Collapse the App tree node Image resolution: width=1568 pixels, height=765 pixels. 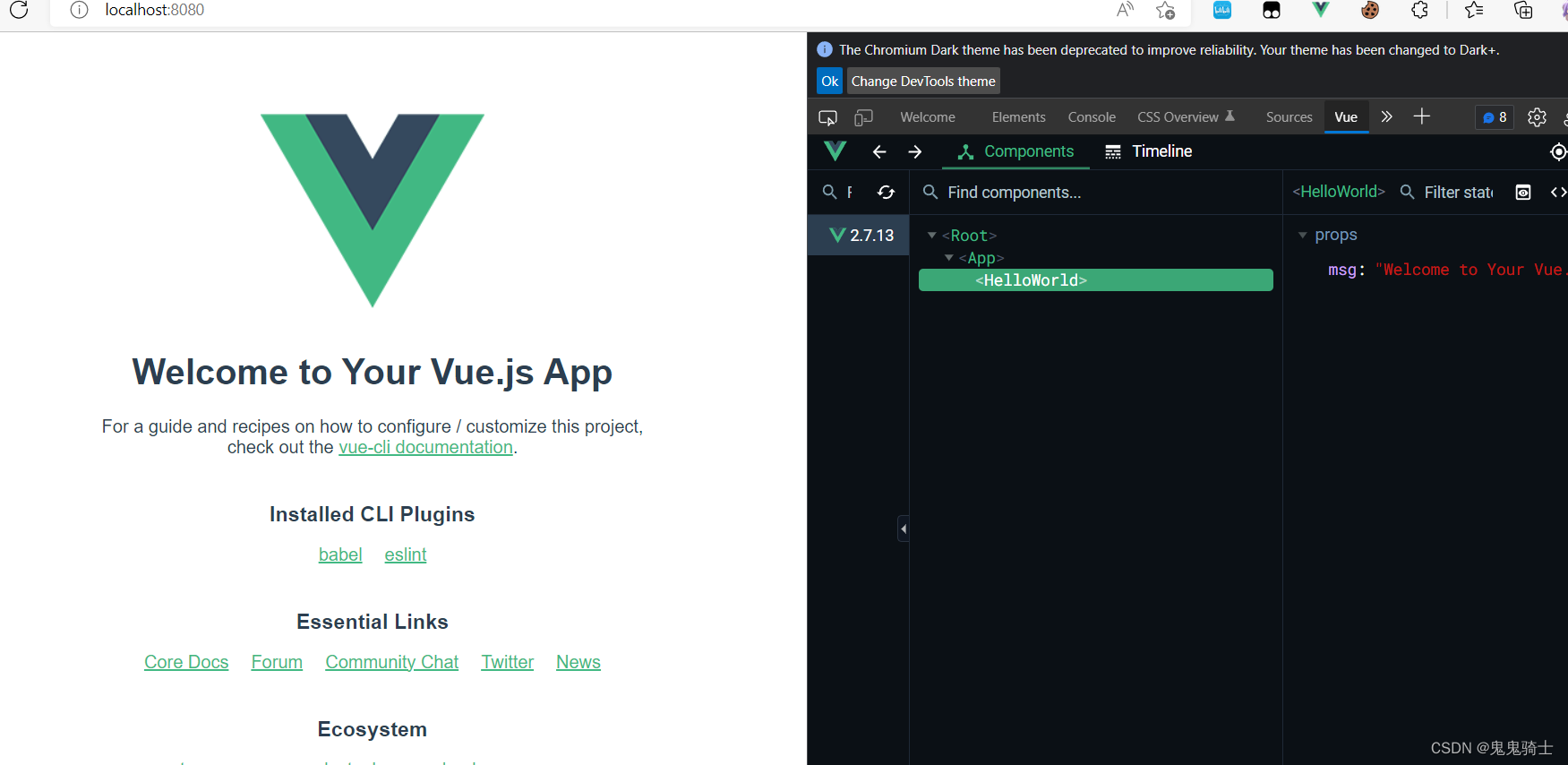(x=948, y=258)
